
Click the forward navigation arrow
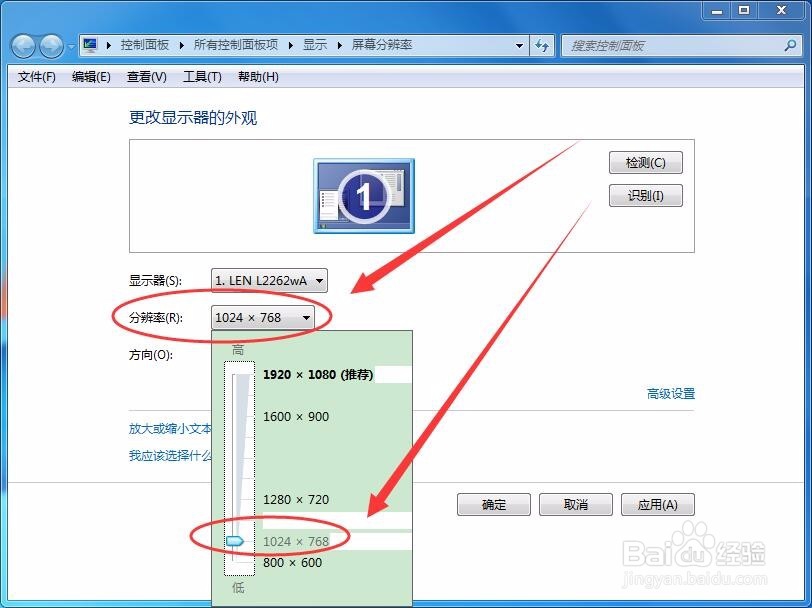(x=49, y=45)
